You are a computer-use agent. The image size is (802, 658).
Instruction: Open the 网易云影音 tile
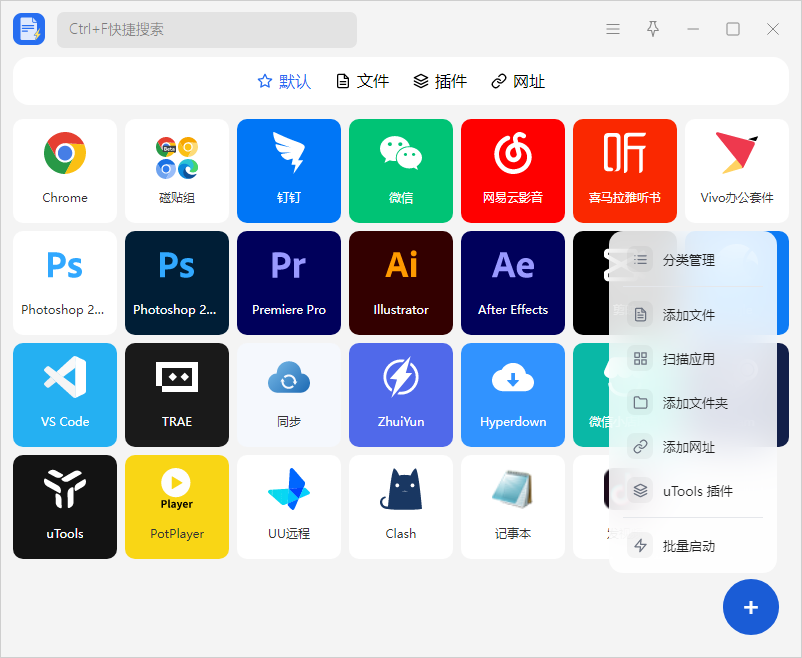coord(513,171)
